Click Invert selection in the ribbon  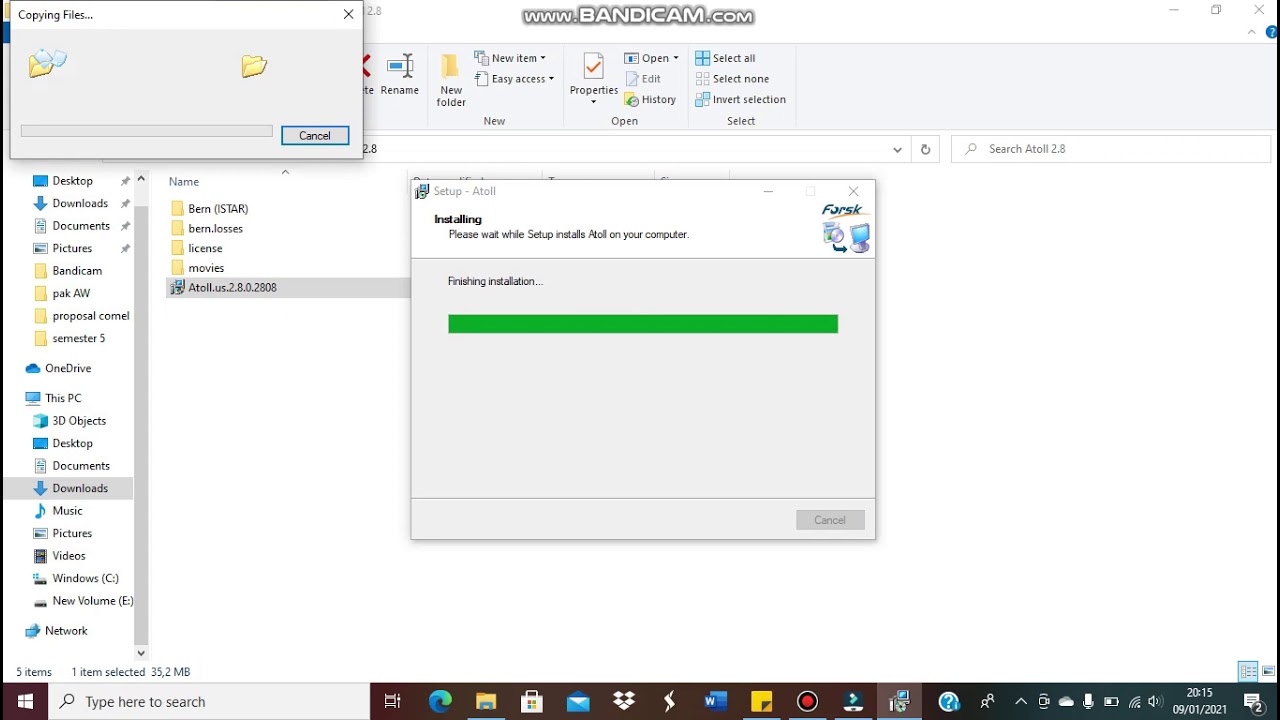point(741,99)
